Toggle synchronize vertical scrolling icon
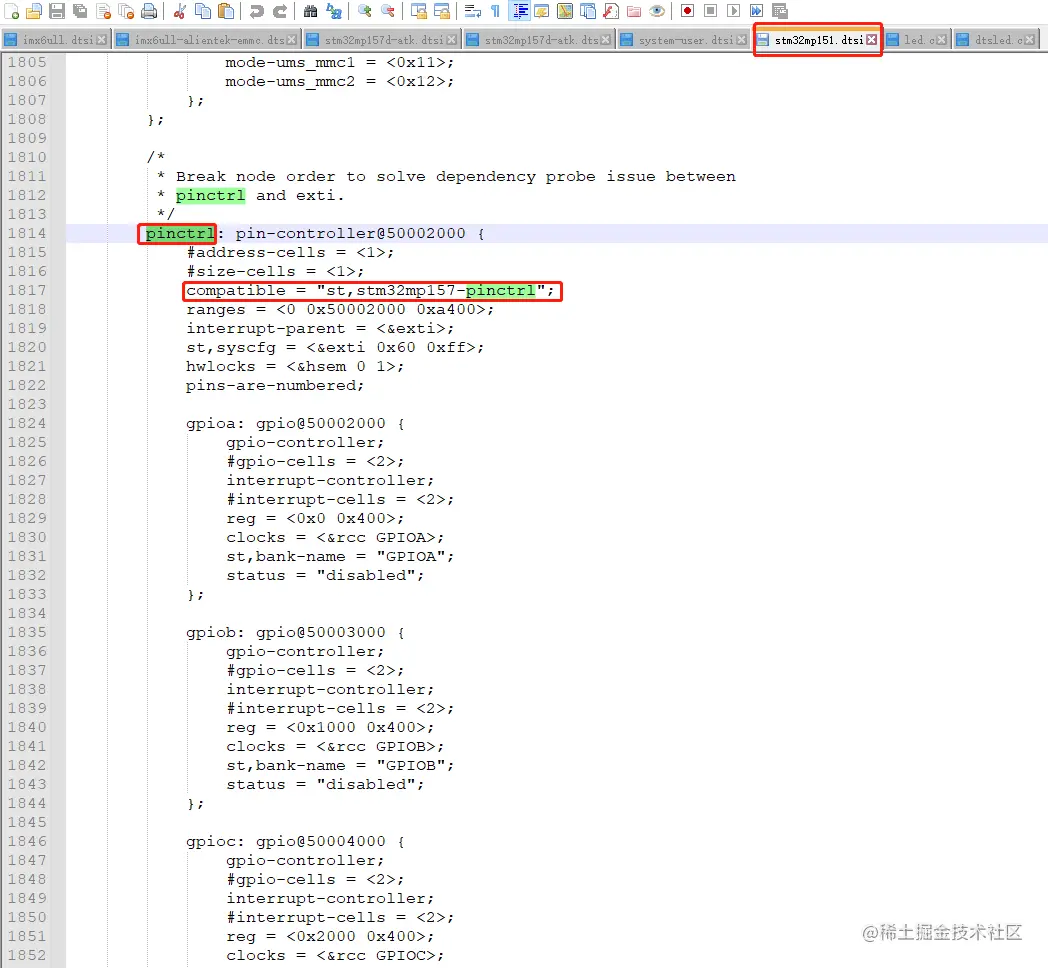The width and height of the screenshot is (1048, 968). [418, 11]
